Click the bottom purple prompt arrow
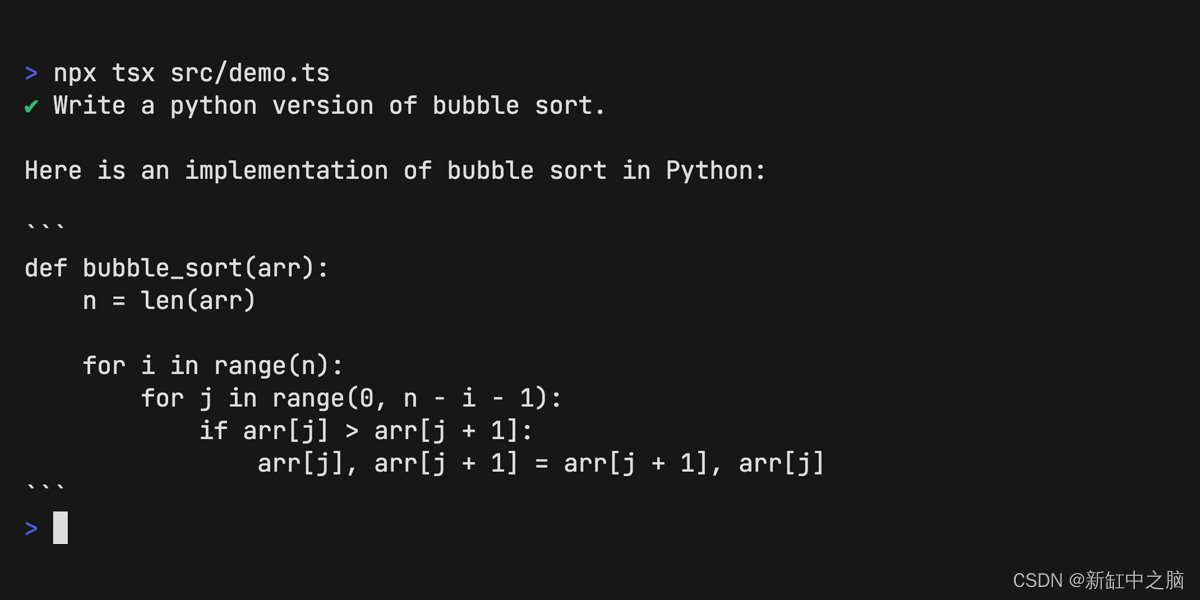Screen dimensions: 1200x600 tap(32, 528)
